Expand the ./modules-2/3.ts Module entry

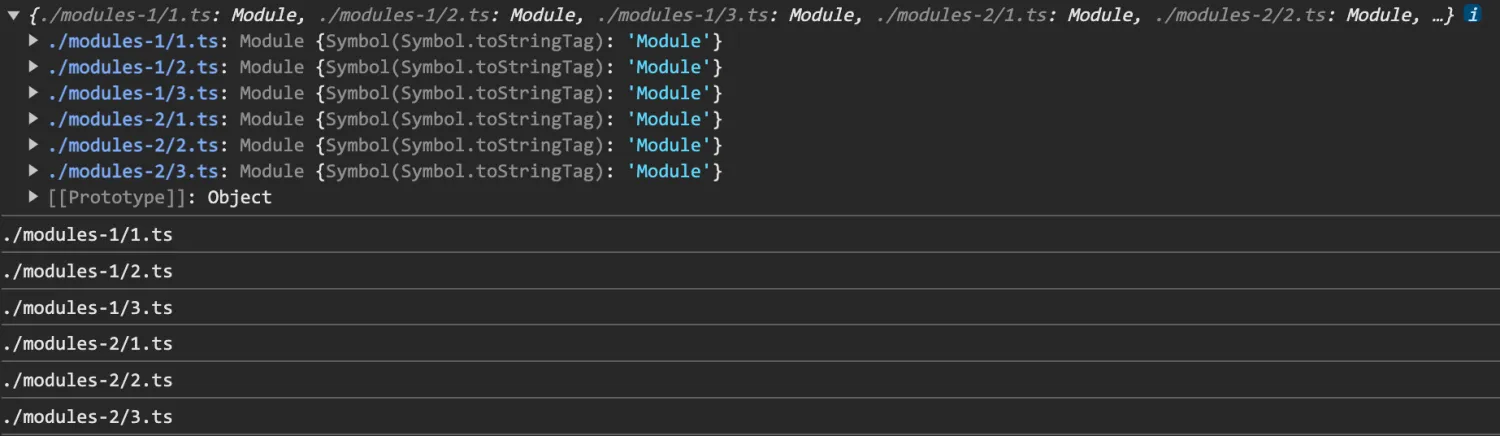[34, 171]
